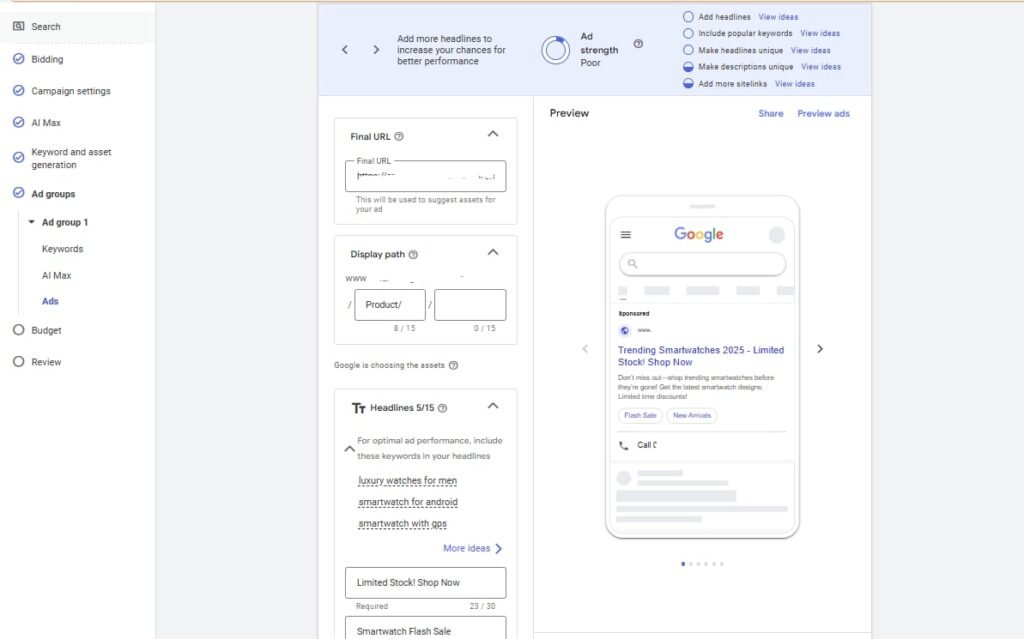Click the Preview ads link
Screen dimensions: 1024x639
(823, 114)
